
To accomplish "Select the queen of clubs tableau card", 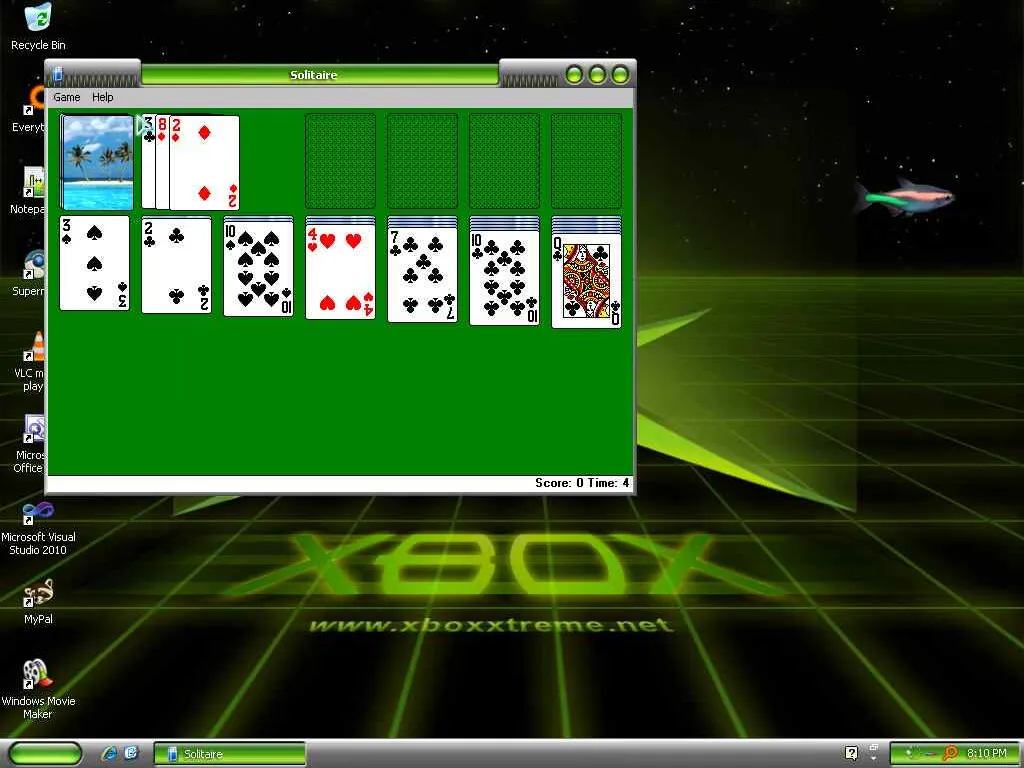I will click(586, 281).
